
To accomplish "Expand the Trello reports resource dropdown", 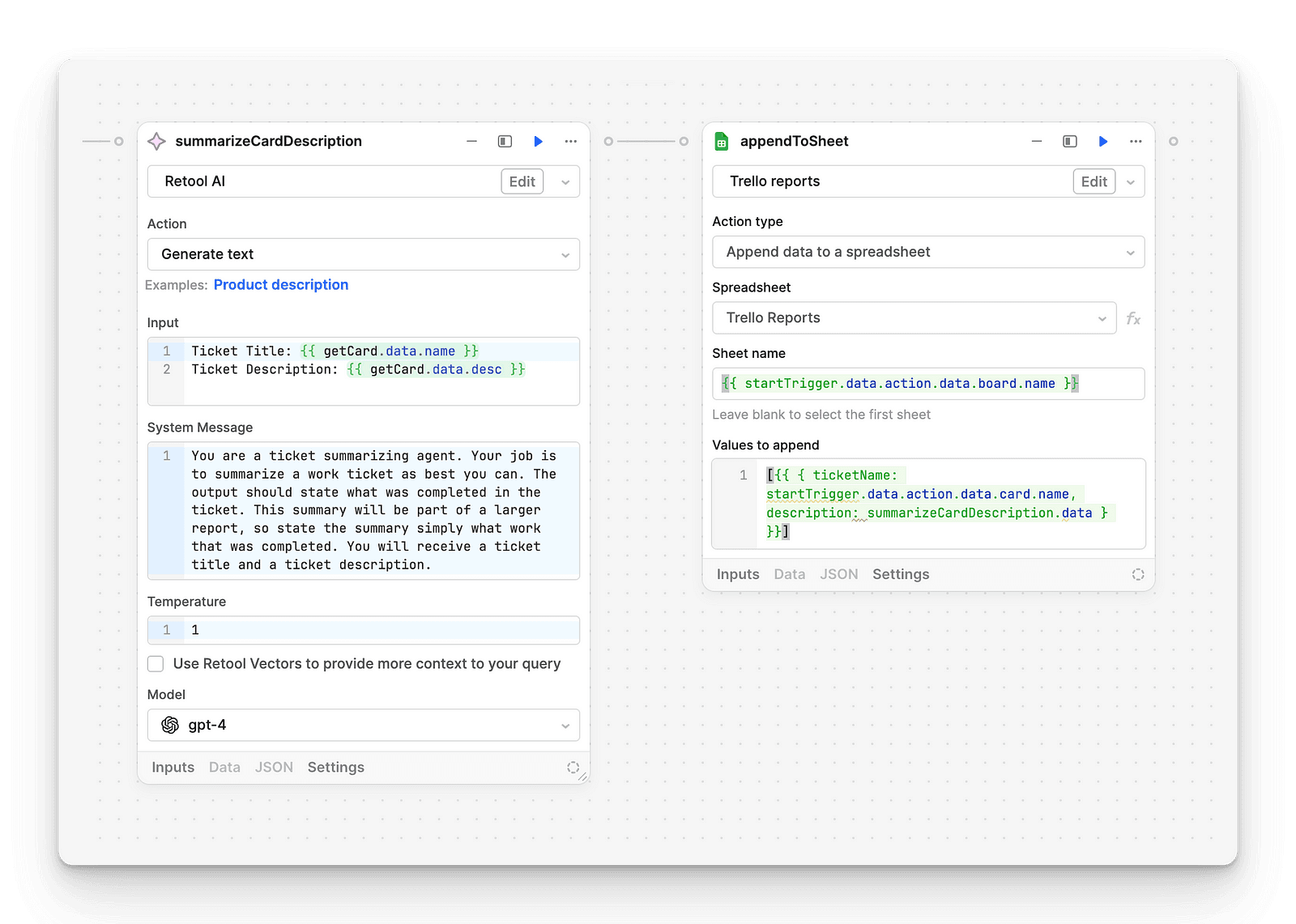I will pyautogui.click(x=1131, y=182).
